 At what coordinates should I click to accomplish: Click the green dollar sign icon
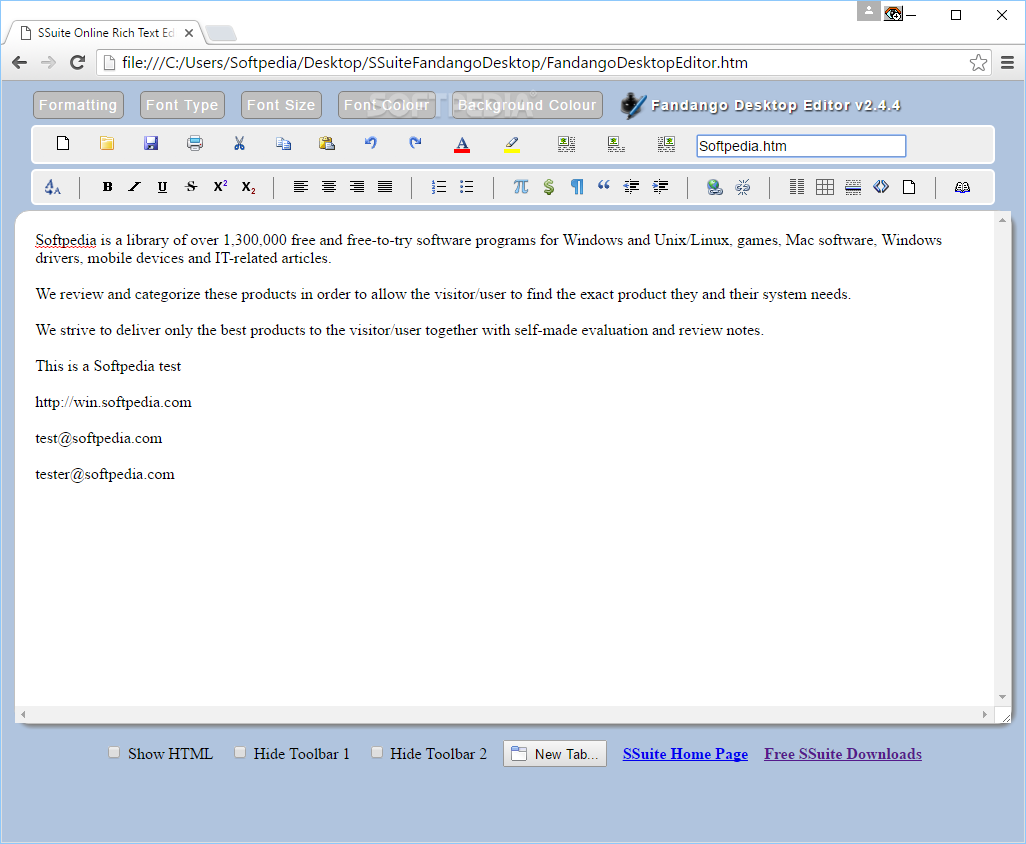coord(549,187)
